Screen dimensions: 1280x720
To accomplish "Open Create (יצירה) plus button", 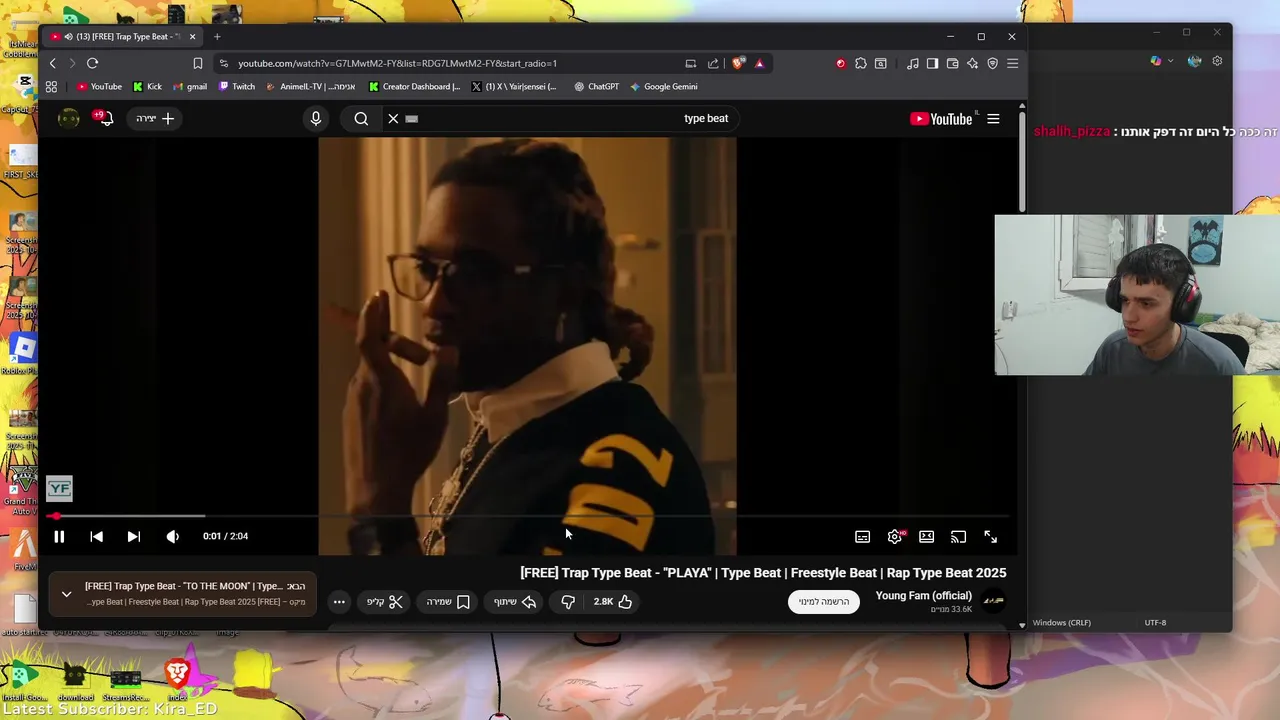I will click(155, 118).
